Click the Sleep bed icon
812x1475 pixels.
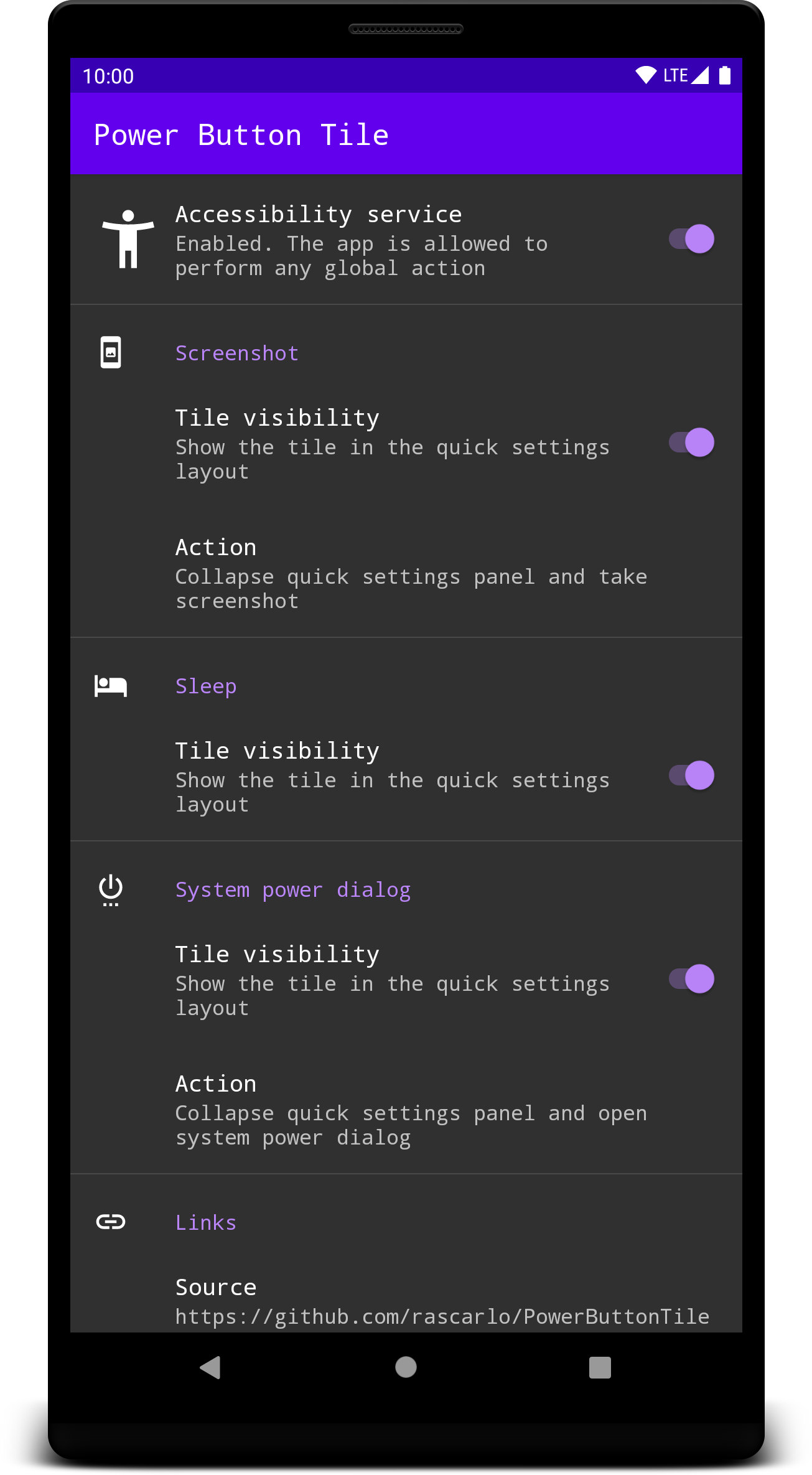111,686
